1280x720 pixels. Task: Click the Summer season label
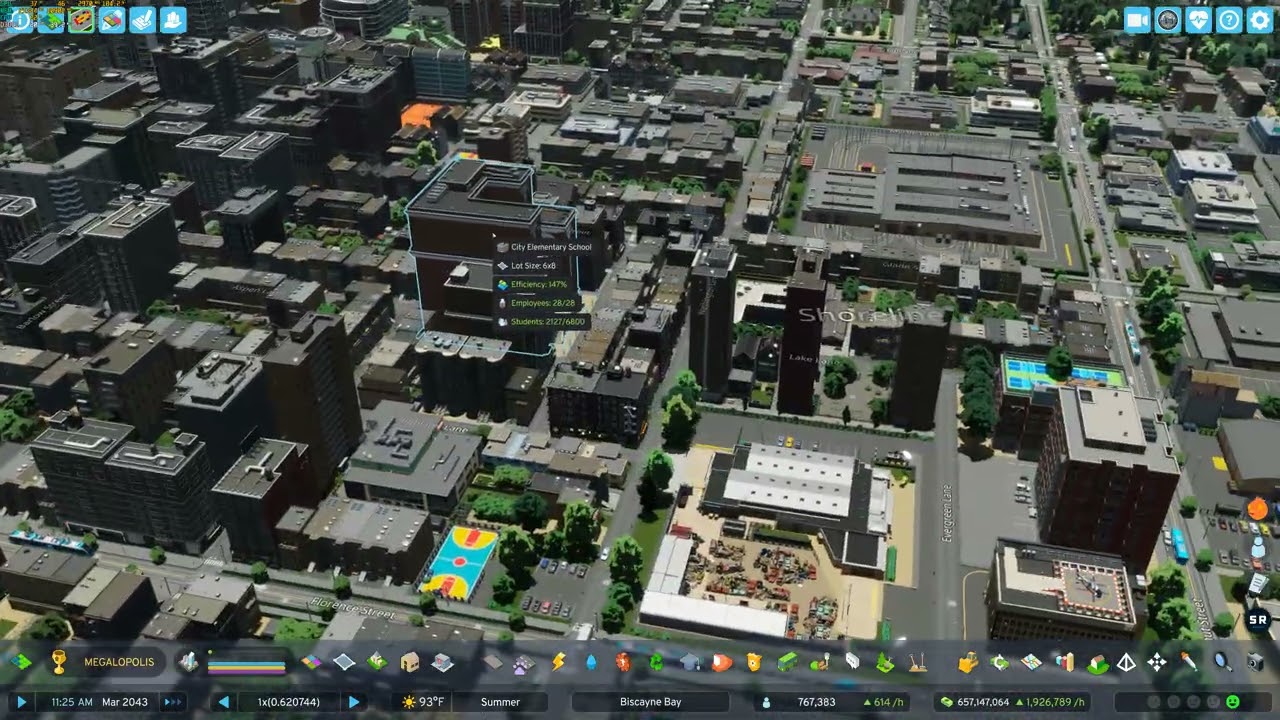[x=500, y=702]
